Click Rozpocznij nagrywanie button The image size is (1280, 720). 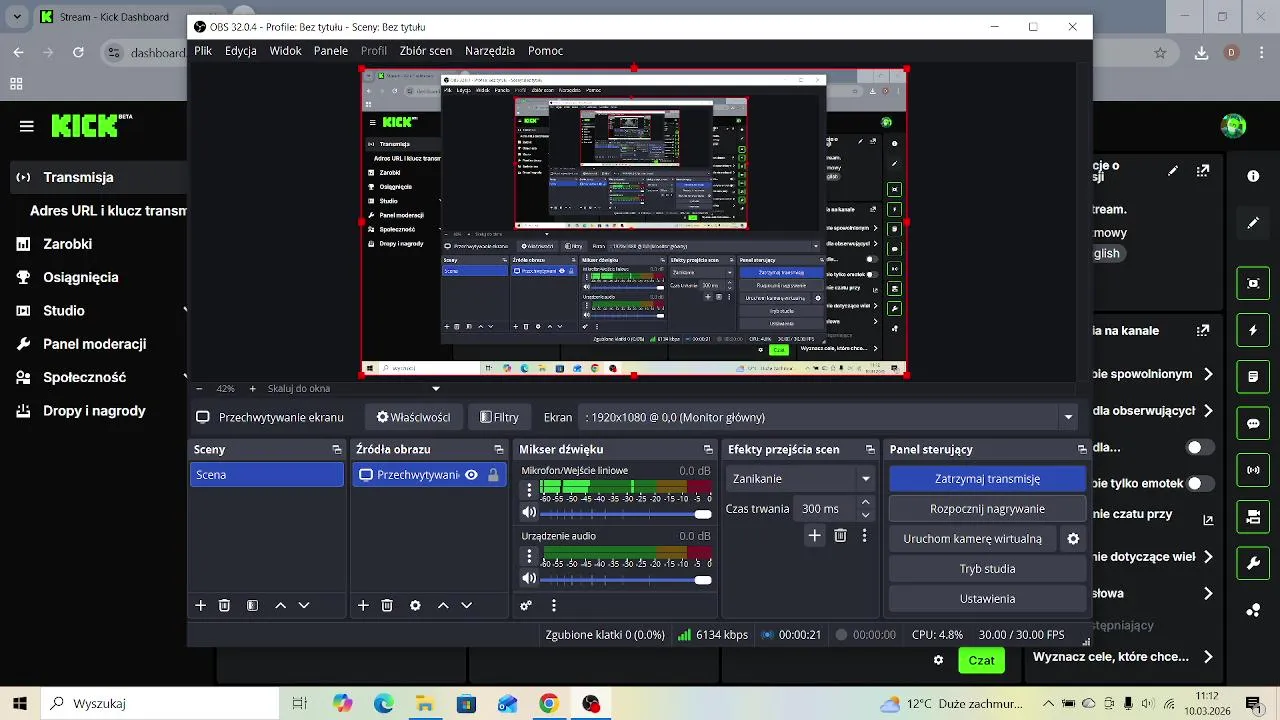[x=987, y=509]
